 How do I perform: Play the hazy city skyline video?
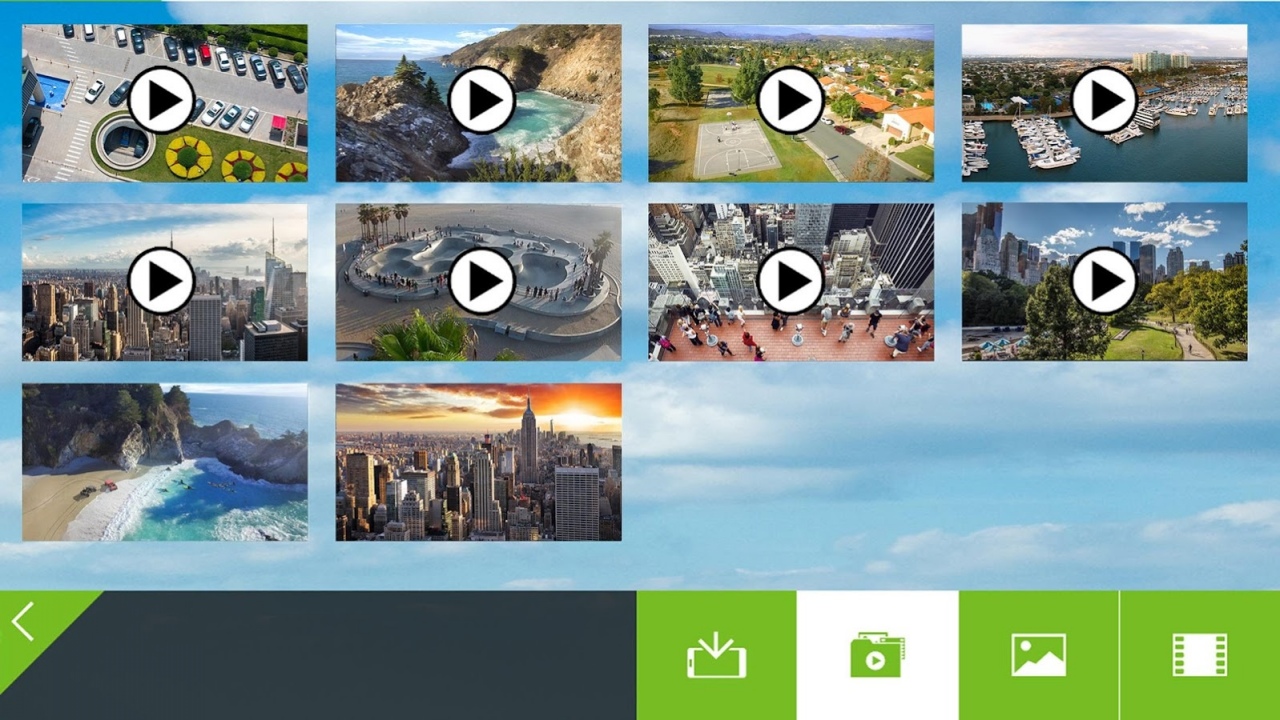pos(161,281)
